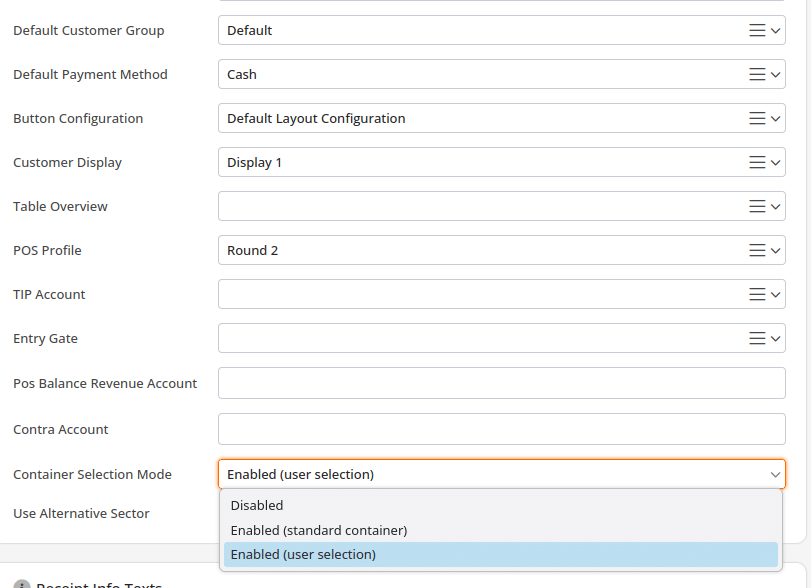
Task: Open list icon for Default Payment Method
Action: coord(757,74)
